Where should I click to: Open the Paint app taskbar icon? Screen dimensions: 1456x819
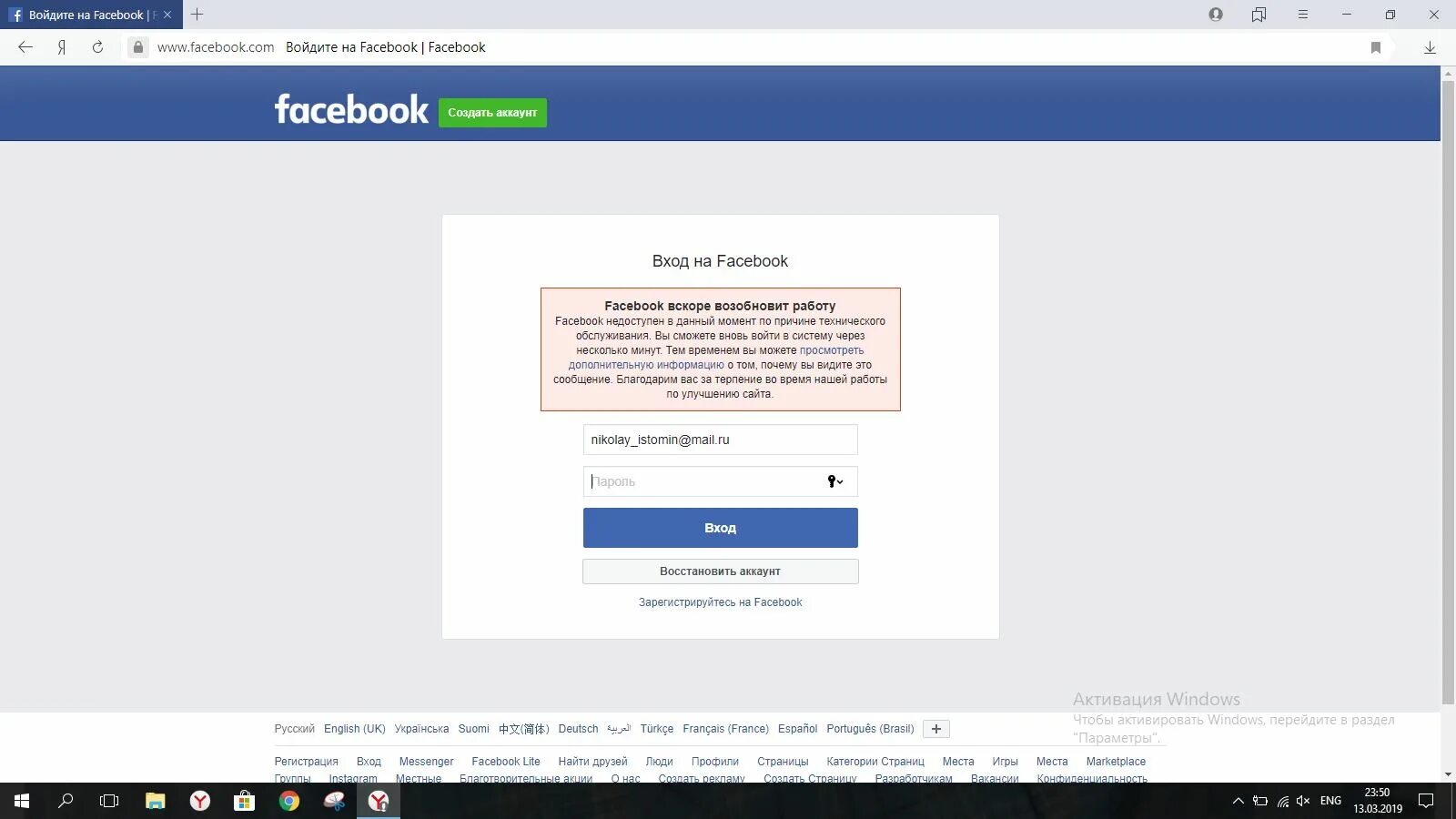pyautogui.click(x=334, y=801)
